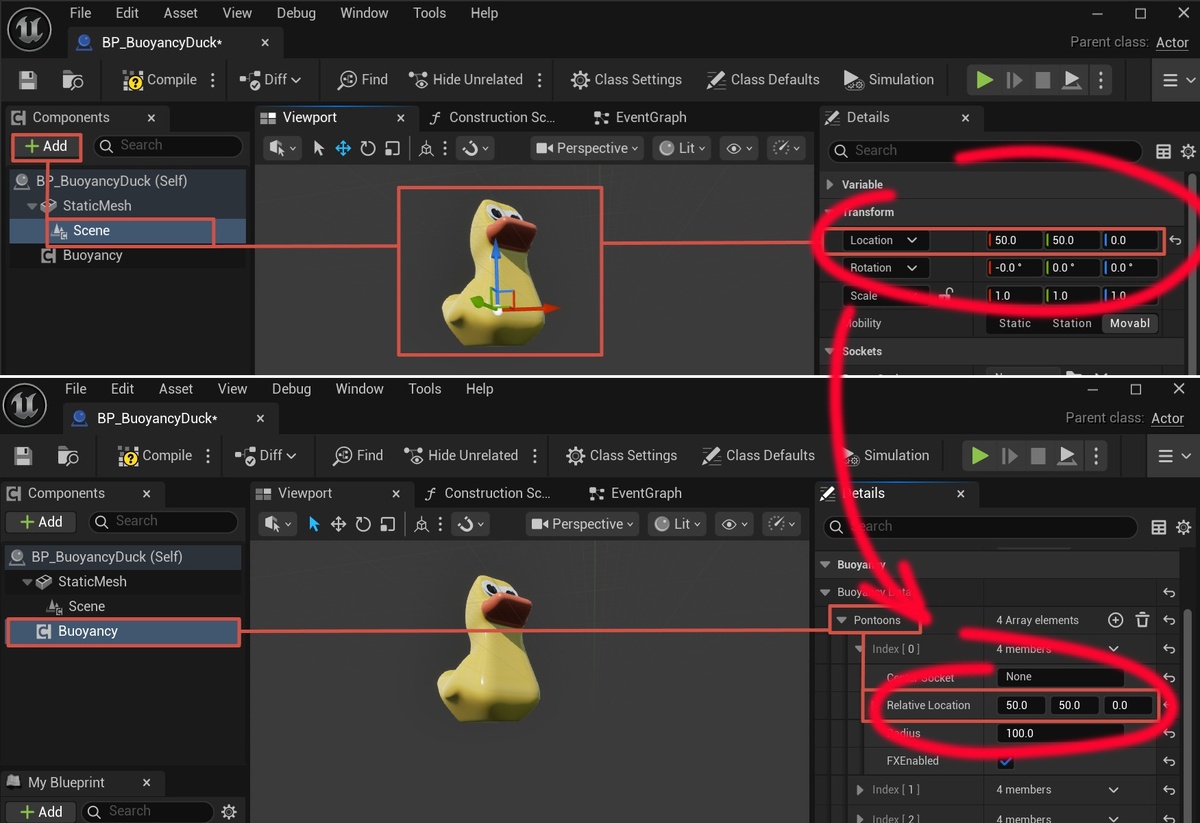Click Location X field showing 50.0 in top Details

[x=1014, y=240]
